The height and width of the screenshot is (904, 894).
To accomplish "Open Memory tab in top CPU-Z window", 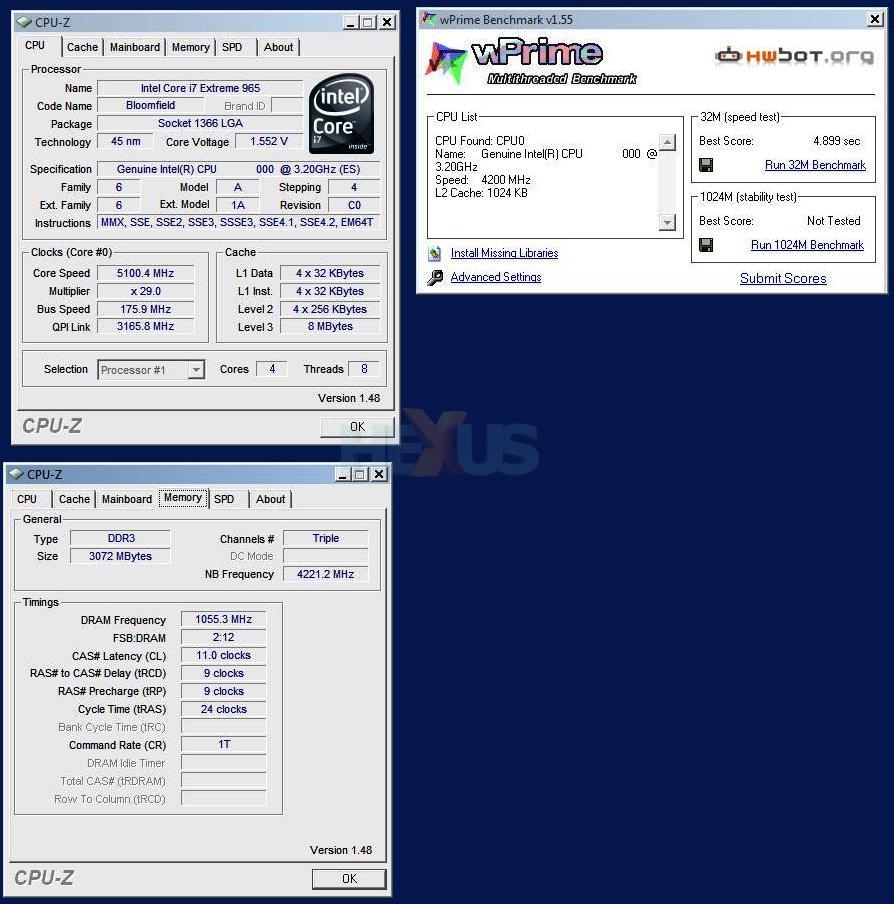I will [x=190, y=47].
